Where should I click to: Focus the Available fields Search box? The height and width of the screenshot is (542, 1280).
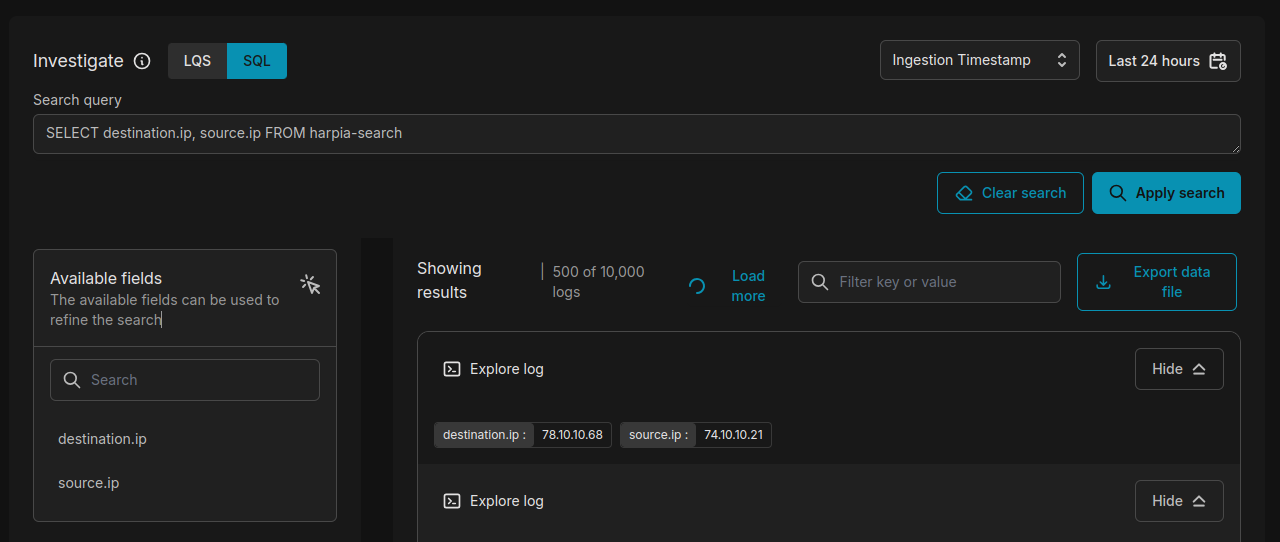pyautogui.click(x=185, y=380)
